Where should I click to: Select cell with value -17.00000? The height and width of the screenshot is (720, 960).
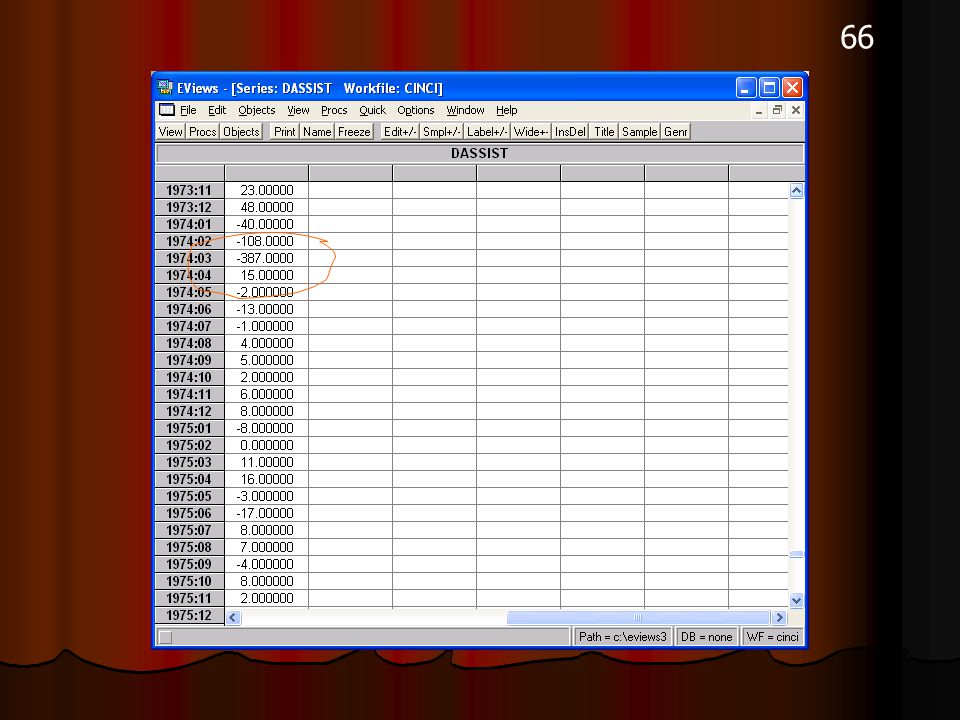pyautogui.click(x=266, y=513)
